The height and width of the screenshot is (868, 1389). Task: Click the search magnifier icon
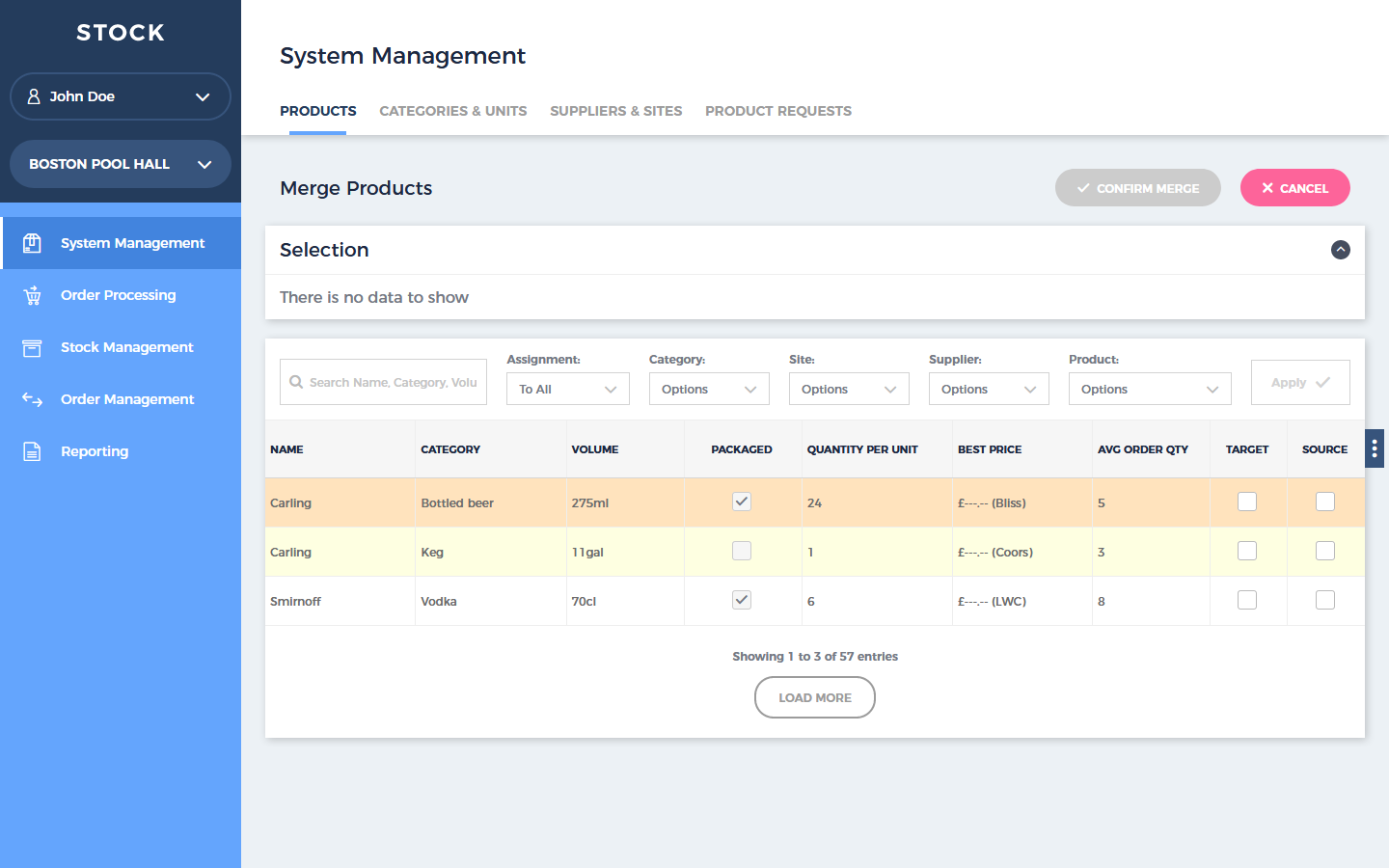(296, 382)
